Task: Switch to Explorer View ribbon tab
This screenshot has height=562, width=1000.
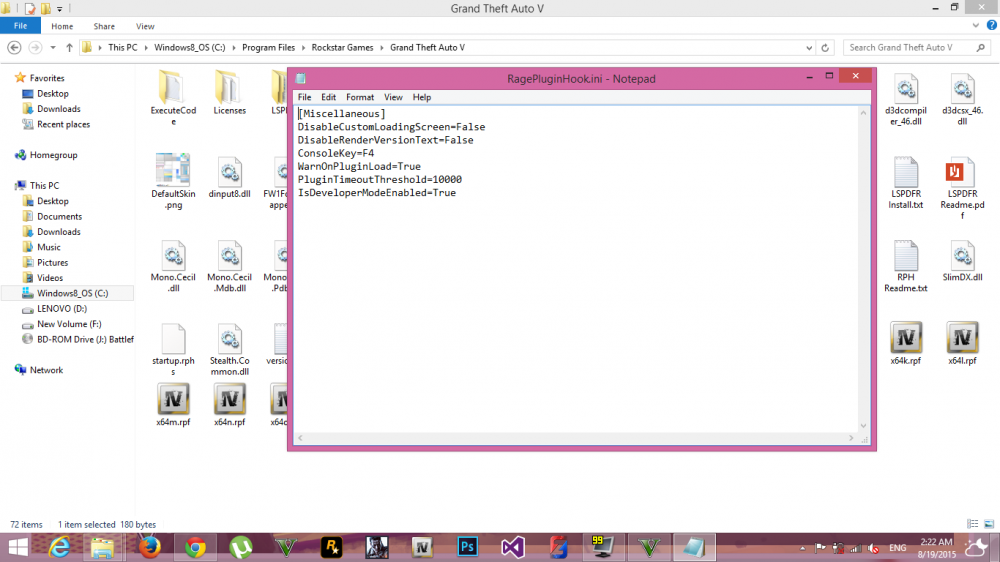Action: coord(145,26)
